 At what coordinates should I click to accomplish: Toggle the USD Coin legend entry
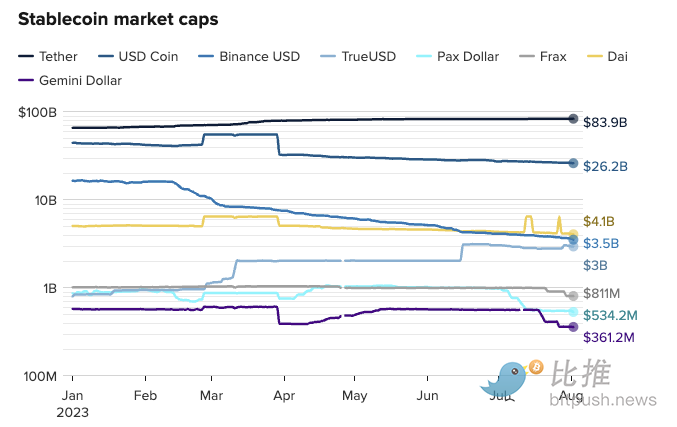click(139, 57)
